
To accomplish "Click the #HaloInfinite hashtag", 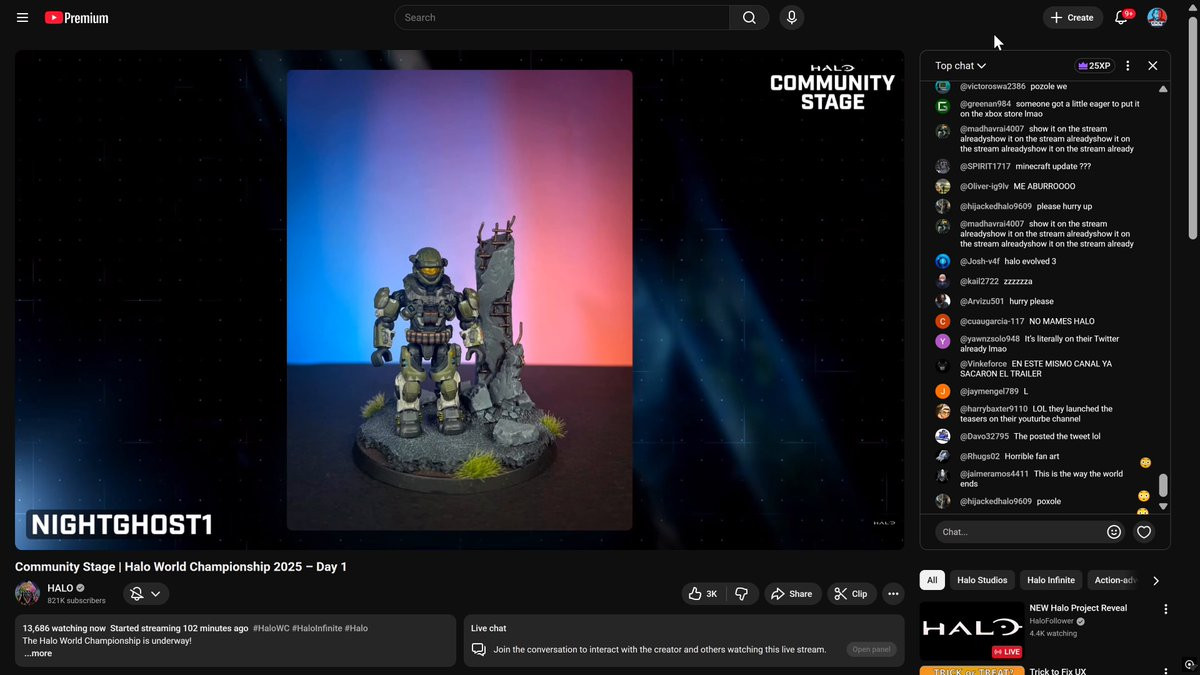I will click(317, 628).
